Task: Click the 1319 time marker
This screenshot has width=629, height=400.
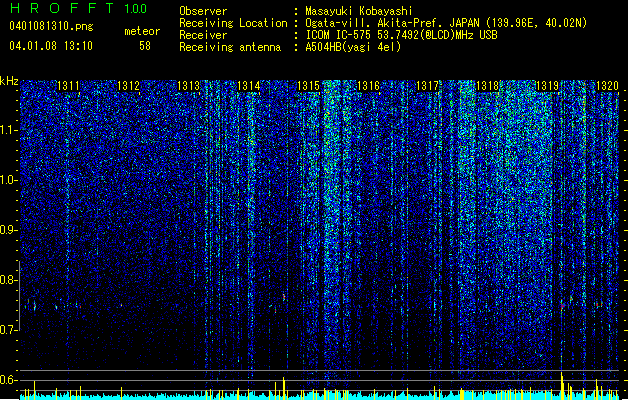Action: [548, 86]
